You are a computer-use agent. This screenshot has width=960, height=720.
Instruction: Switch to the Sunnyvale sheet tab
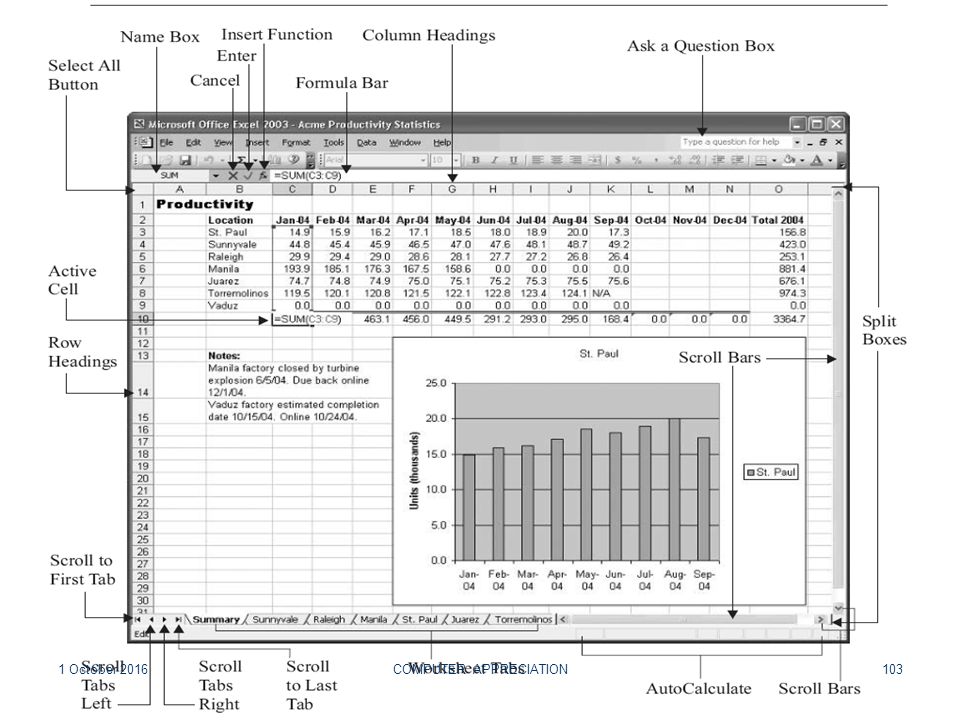pos(275,620)
